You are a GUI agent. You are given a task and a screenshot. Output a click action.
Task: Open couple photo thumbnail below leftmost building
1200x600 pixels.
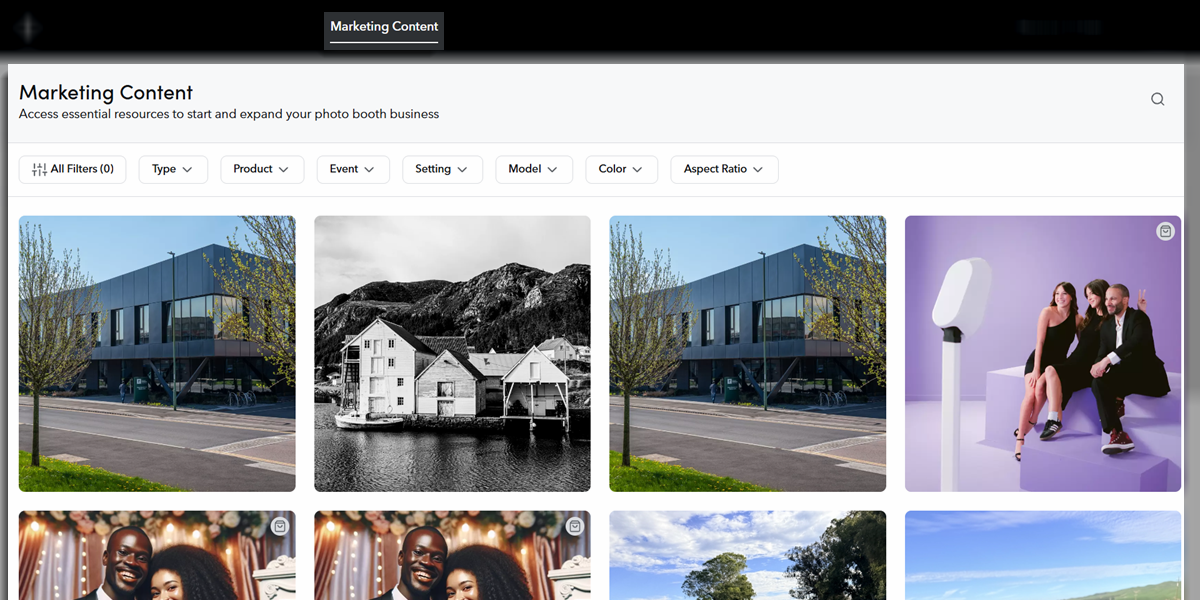[157, 556]
